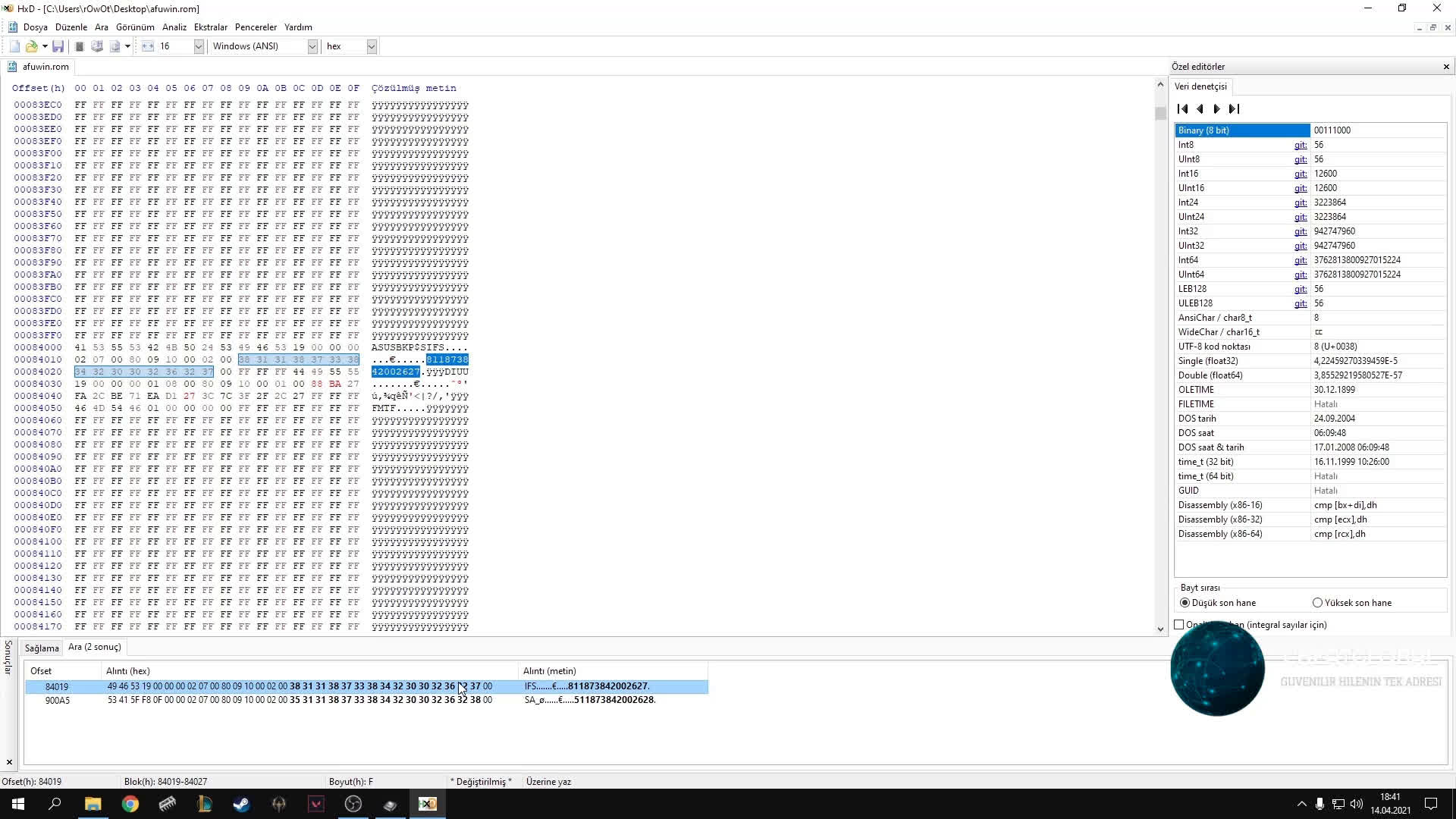Switch to the Sağlama tab
Screen dimensions: 1456x819
click(x=41, y=648)
